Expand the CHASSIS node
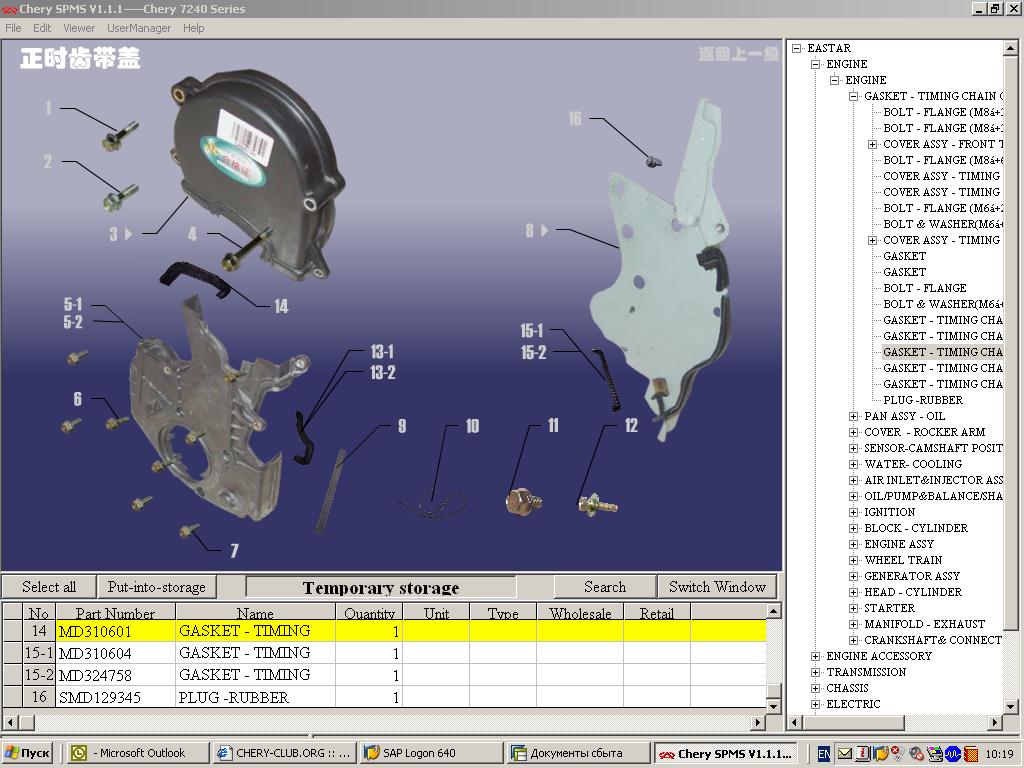Image resolution: width=1024 pixels, height=768 pixels. (x=815, y=688)
